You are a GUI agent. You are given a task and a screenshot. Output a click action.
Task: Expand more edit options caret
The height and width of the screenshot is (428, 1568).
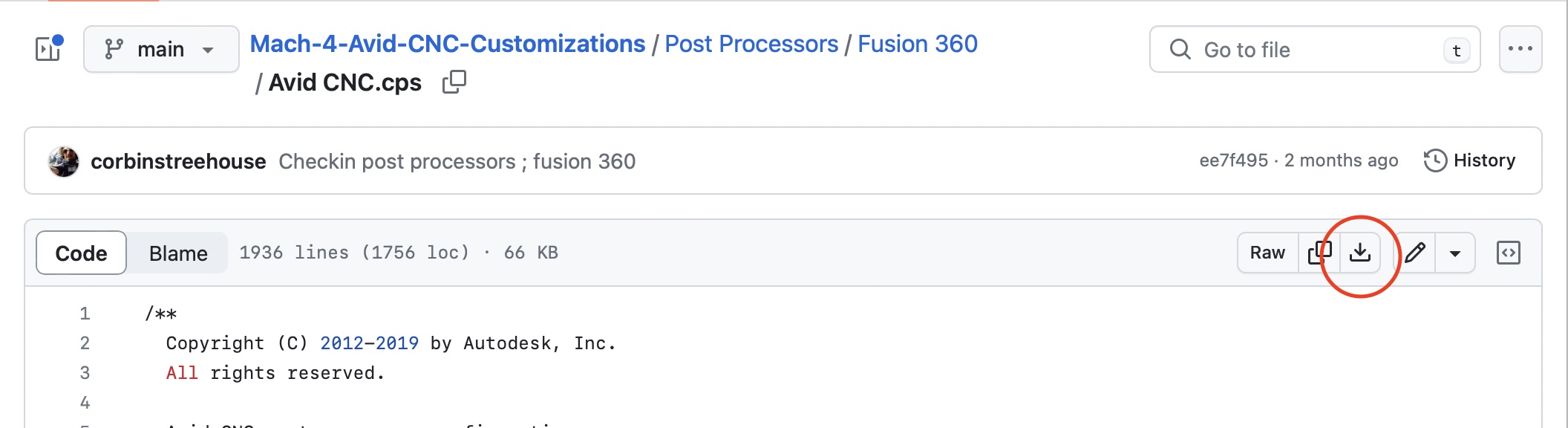click(x=1455, y=253)
